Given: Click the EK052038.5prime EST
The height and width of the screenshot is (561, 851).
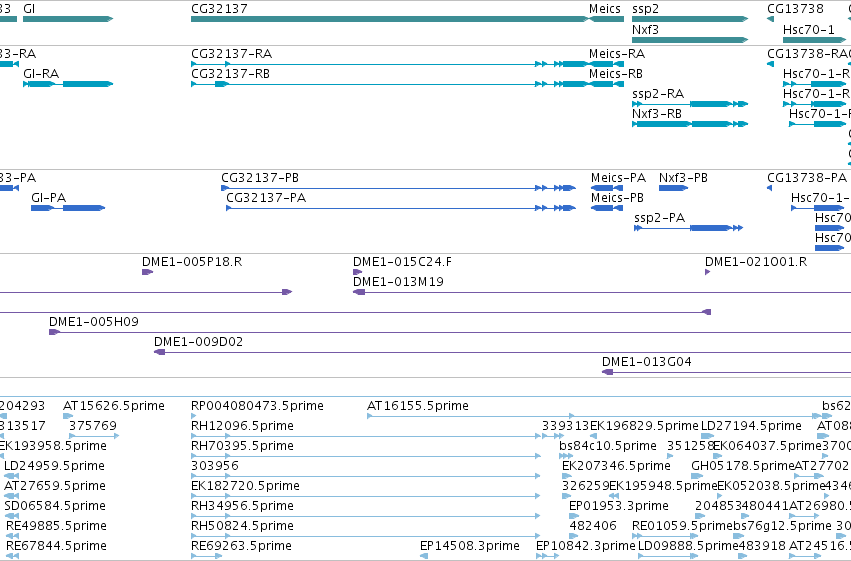Looking at the screenshot, I should click(x=722, y=496).
